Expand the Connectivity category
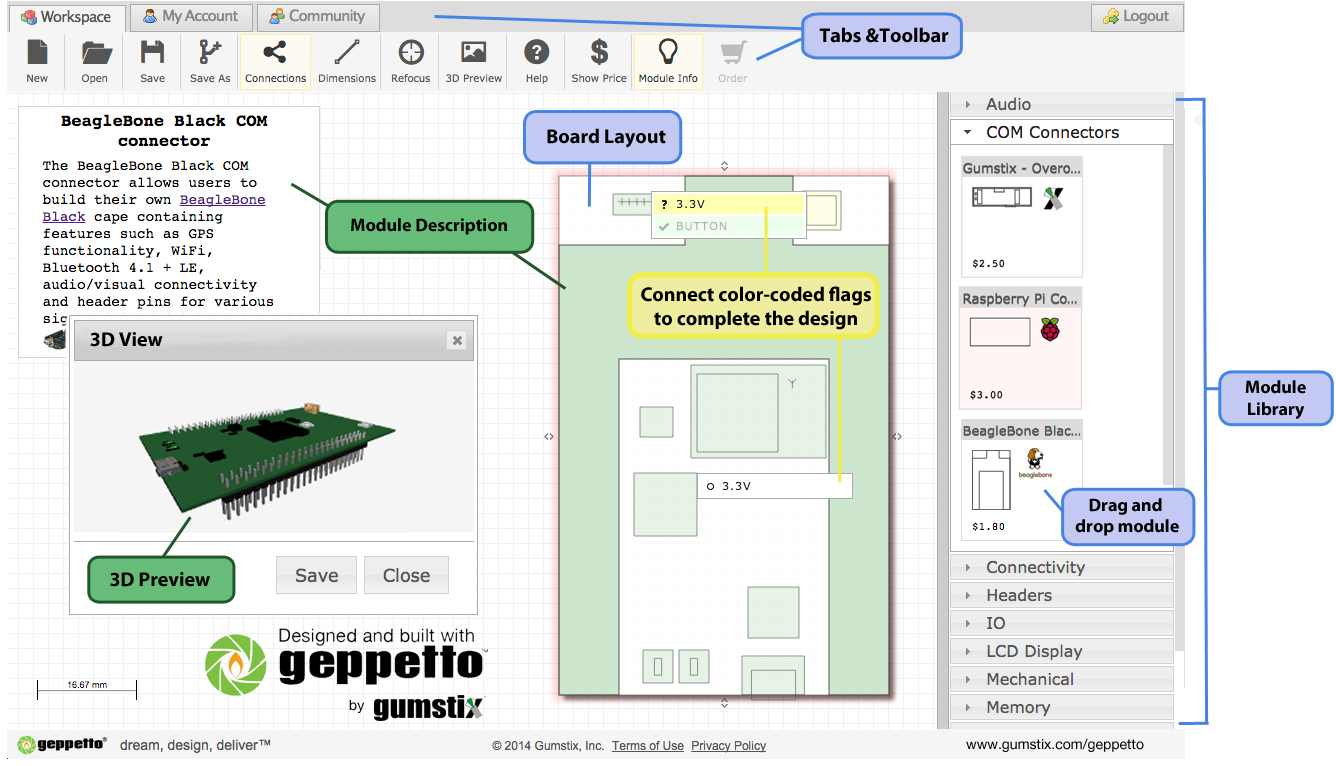 [x=1061, y=567]
